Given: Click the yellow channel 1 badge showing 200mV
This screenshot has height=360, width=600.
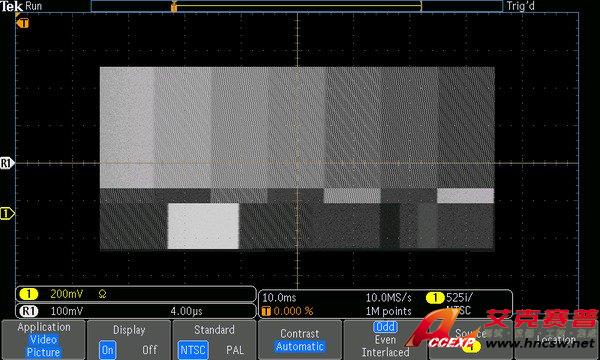Looking at the screenshot, I should click(x=28, y=294).
